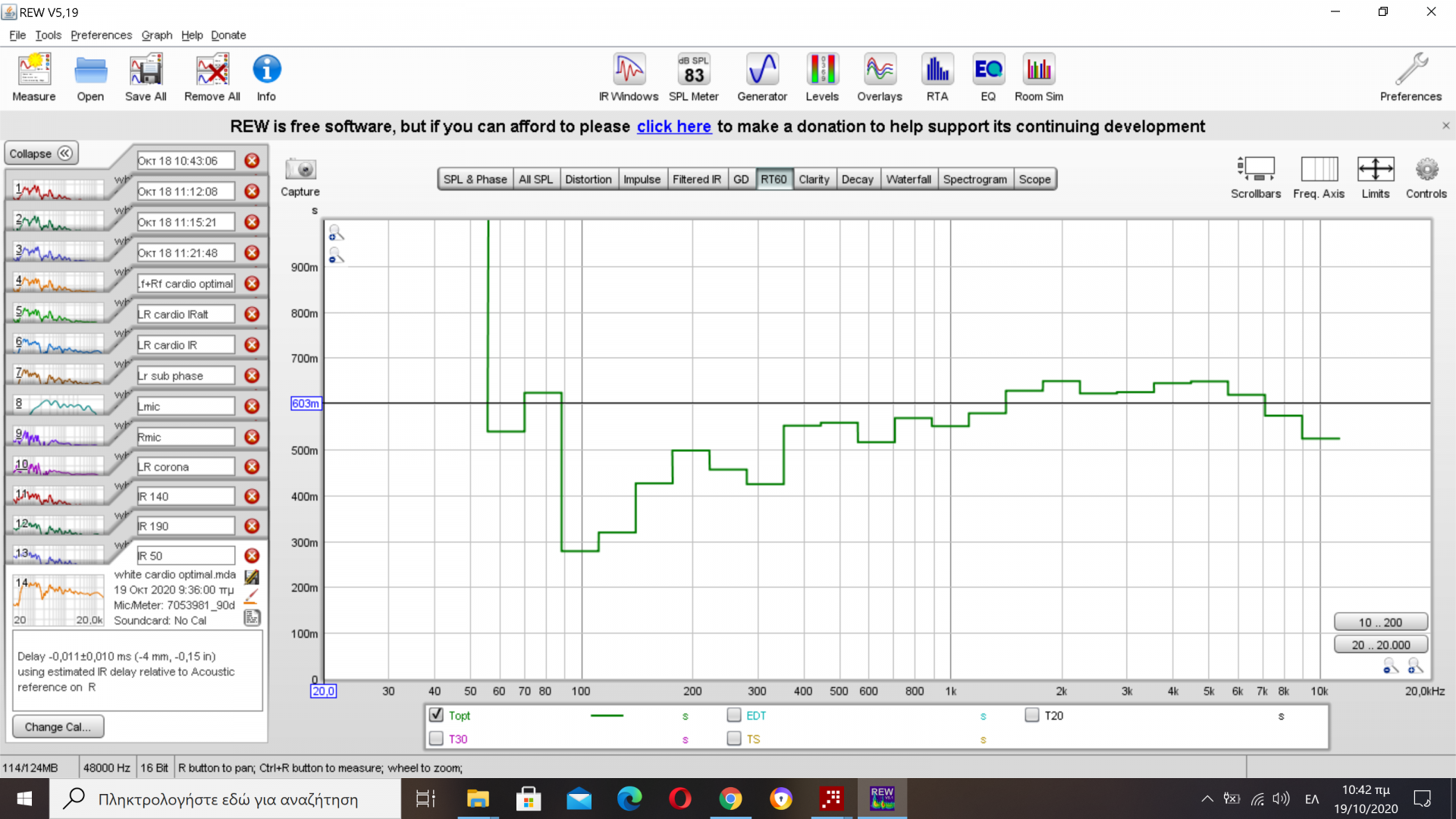Switch to the Impulse tab

(642, 179)
